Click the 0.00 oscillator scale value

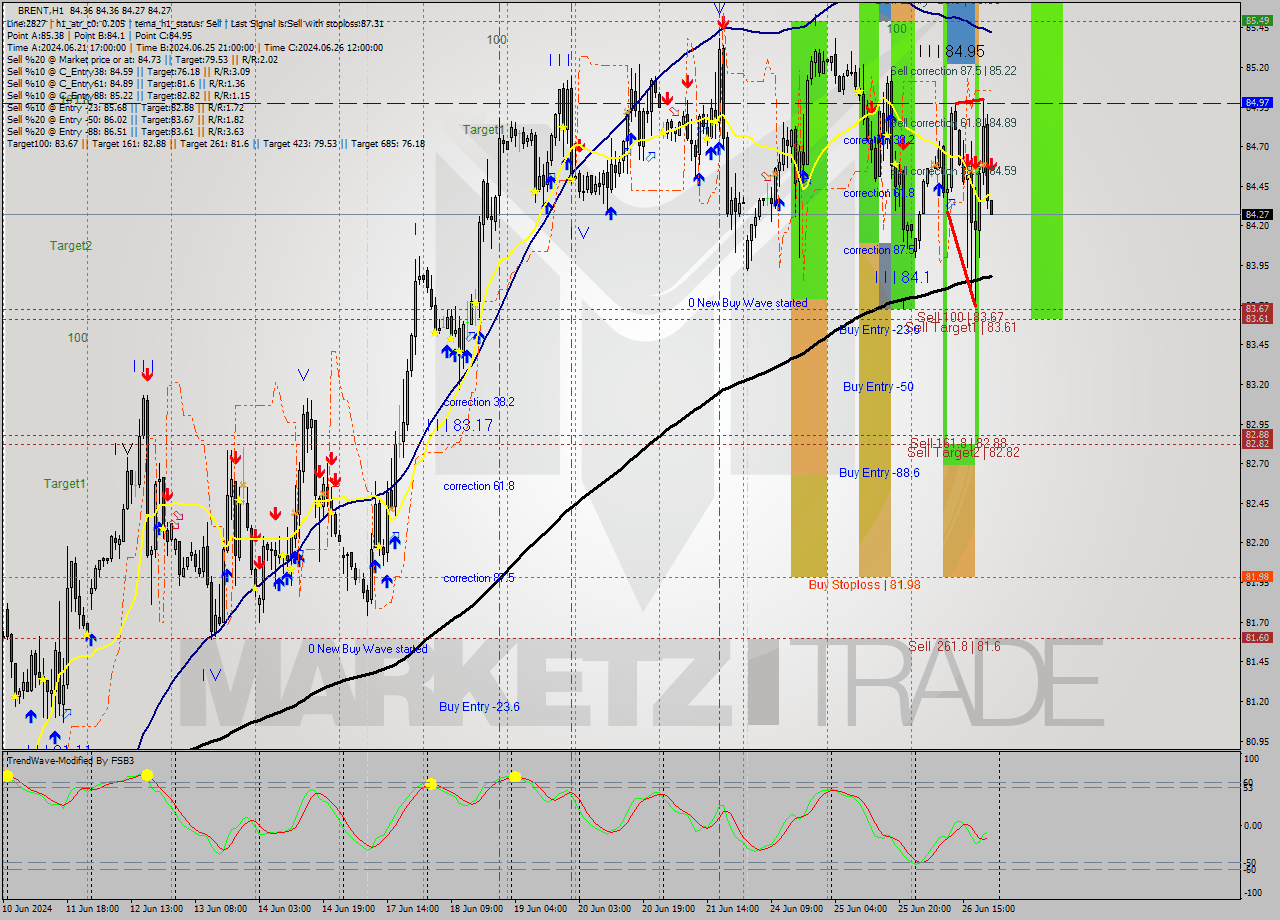pyautogui.click(x=1255, y=825)
